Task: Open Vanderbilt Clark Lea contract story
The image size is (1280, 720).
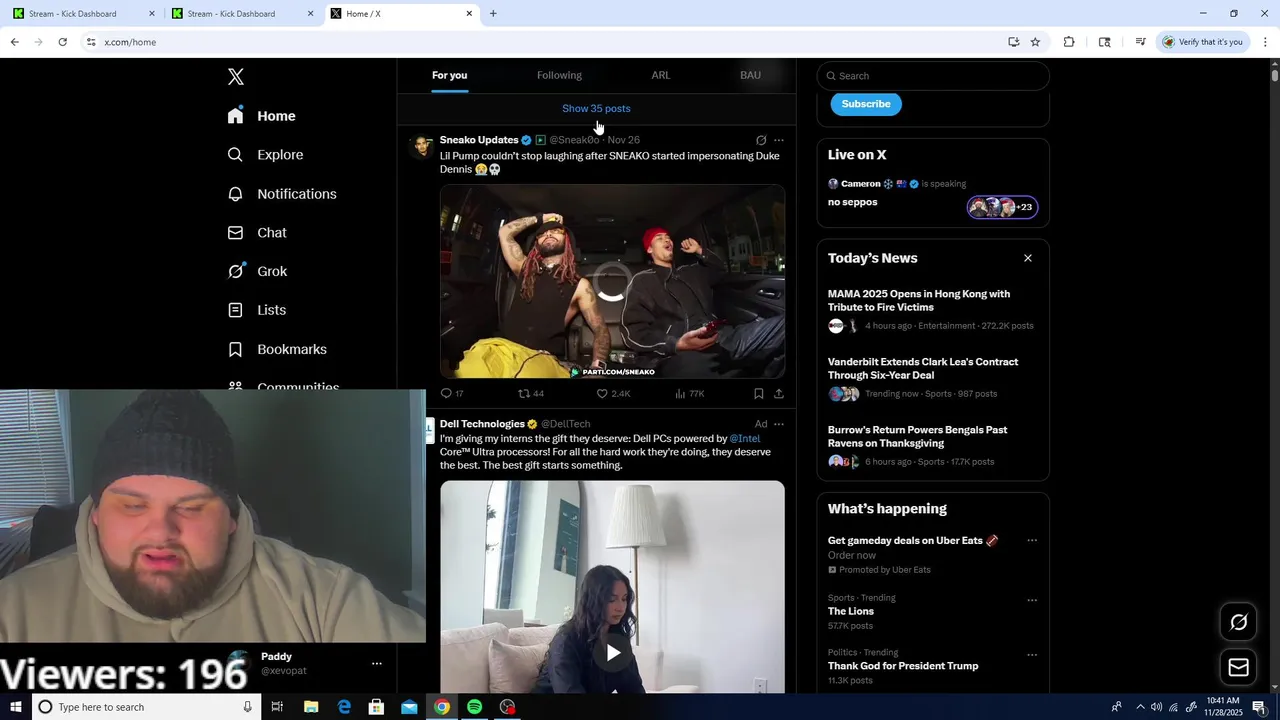Action: pos(933,378)
